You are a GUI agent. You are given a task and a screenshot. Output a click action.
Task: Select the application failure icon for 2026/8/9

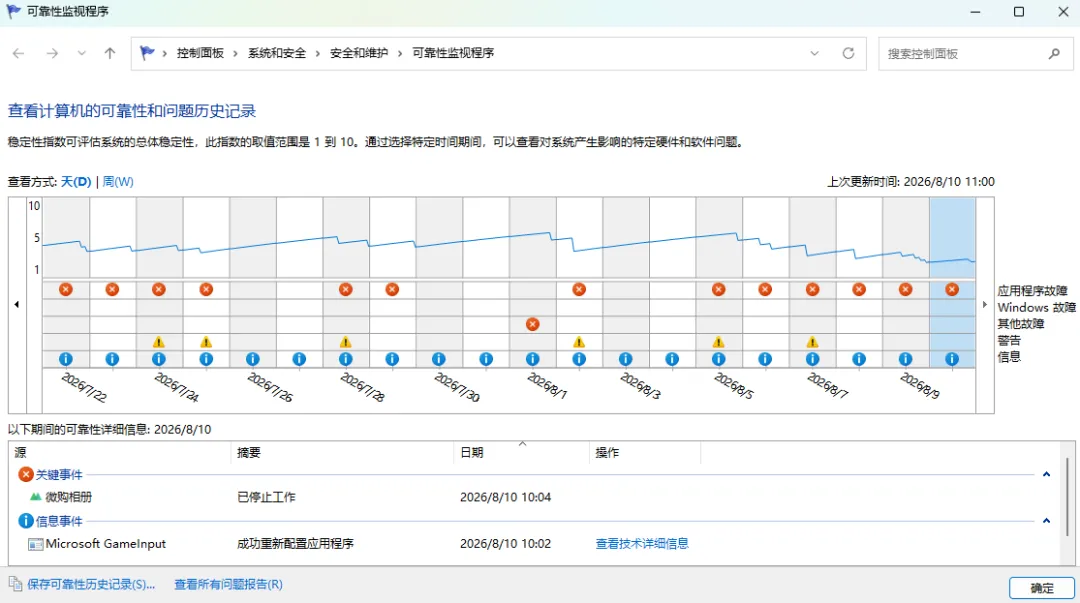point(906,289)
